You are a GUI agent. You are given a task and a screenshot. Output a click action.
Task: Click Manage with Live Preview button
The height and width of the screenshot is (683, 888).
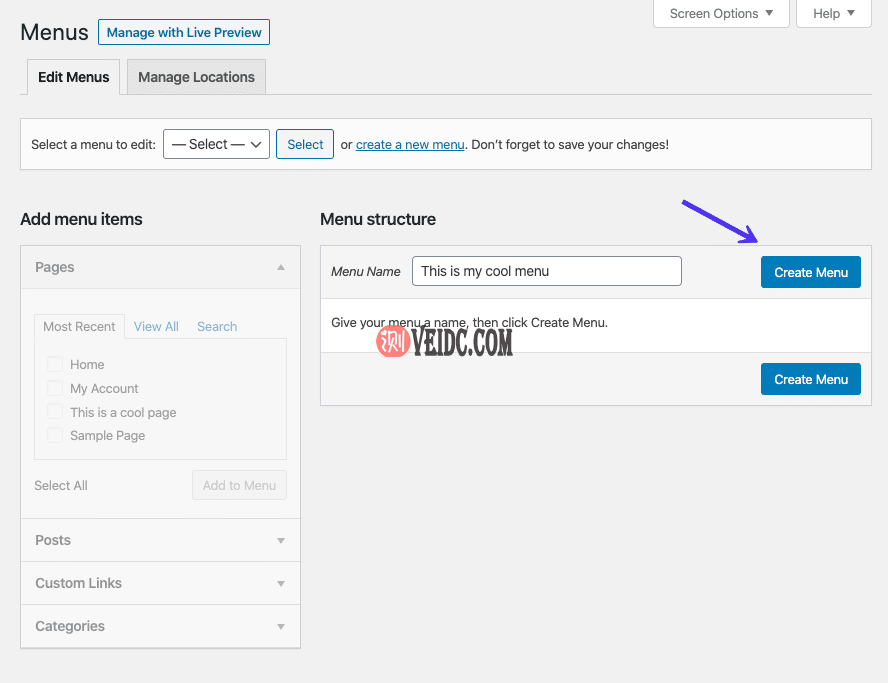point(184,32)
